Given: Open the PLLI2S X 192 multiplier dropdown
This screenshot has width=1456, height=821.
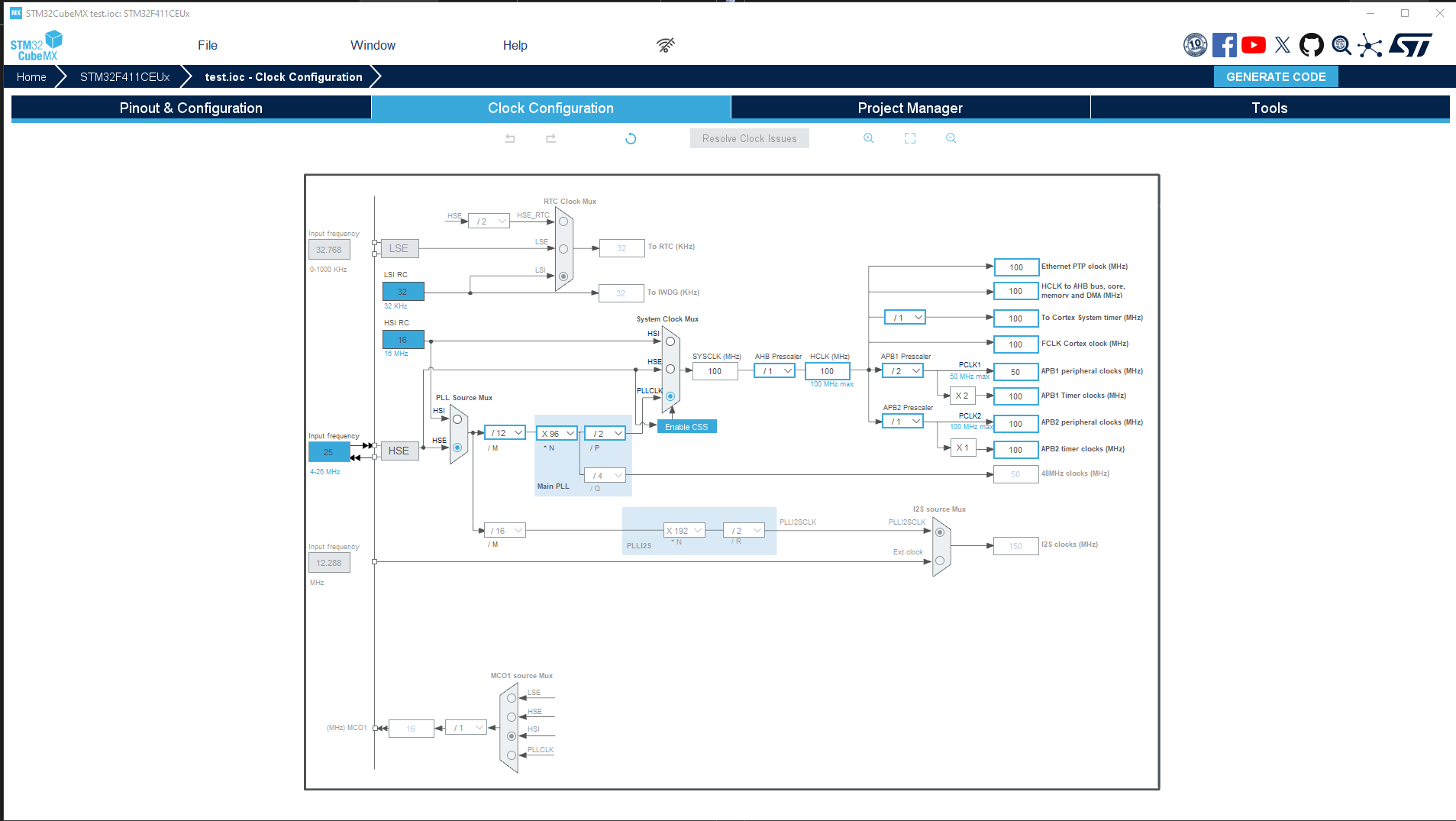Looking at the screenshot, I should 684,531.
